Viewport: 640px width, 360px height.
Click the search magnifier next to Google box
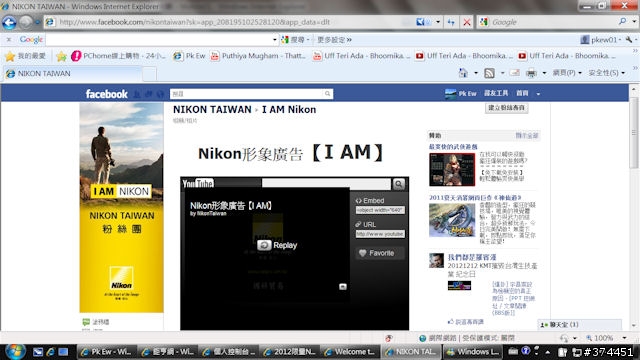point(622,22)
